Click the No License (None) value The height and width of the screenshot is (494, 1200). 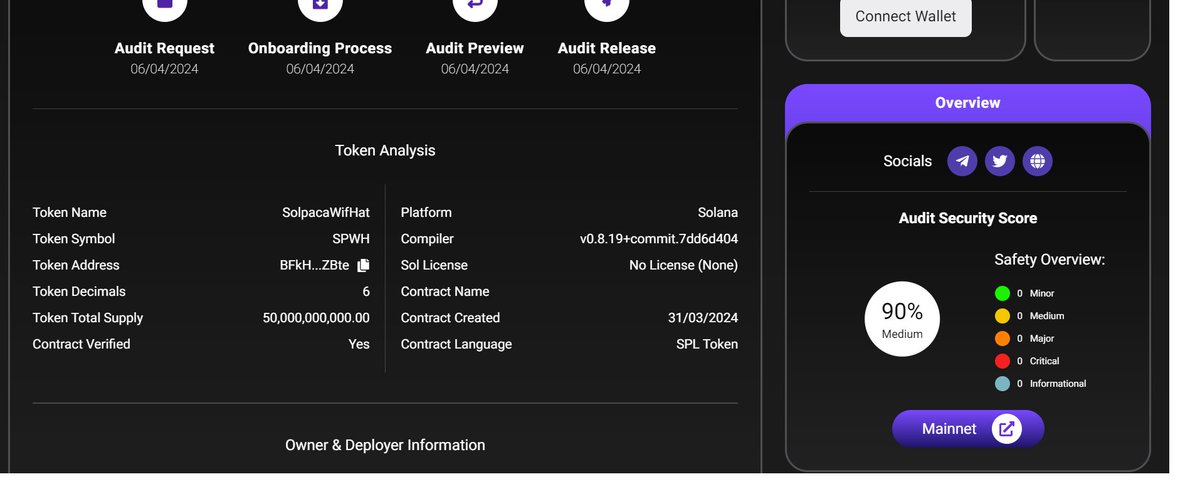[x=683, y=265]
